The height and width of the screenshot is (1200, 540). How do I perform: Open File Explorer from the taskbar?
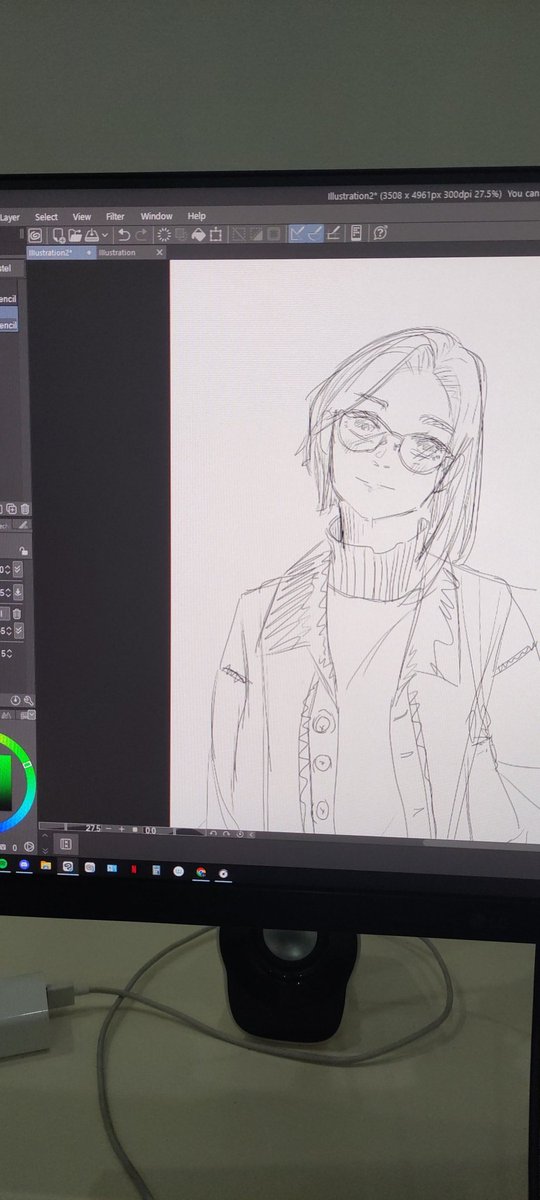[46, 865]
